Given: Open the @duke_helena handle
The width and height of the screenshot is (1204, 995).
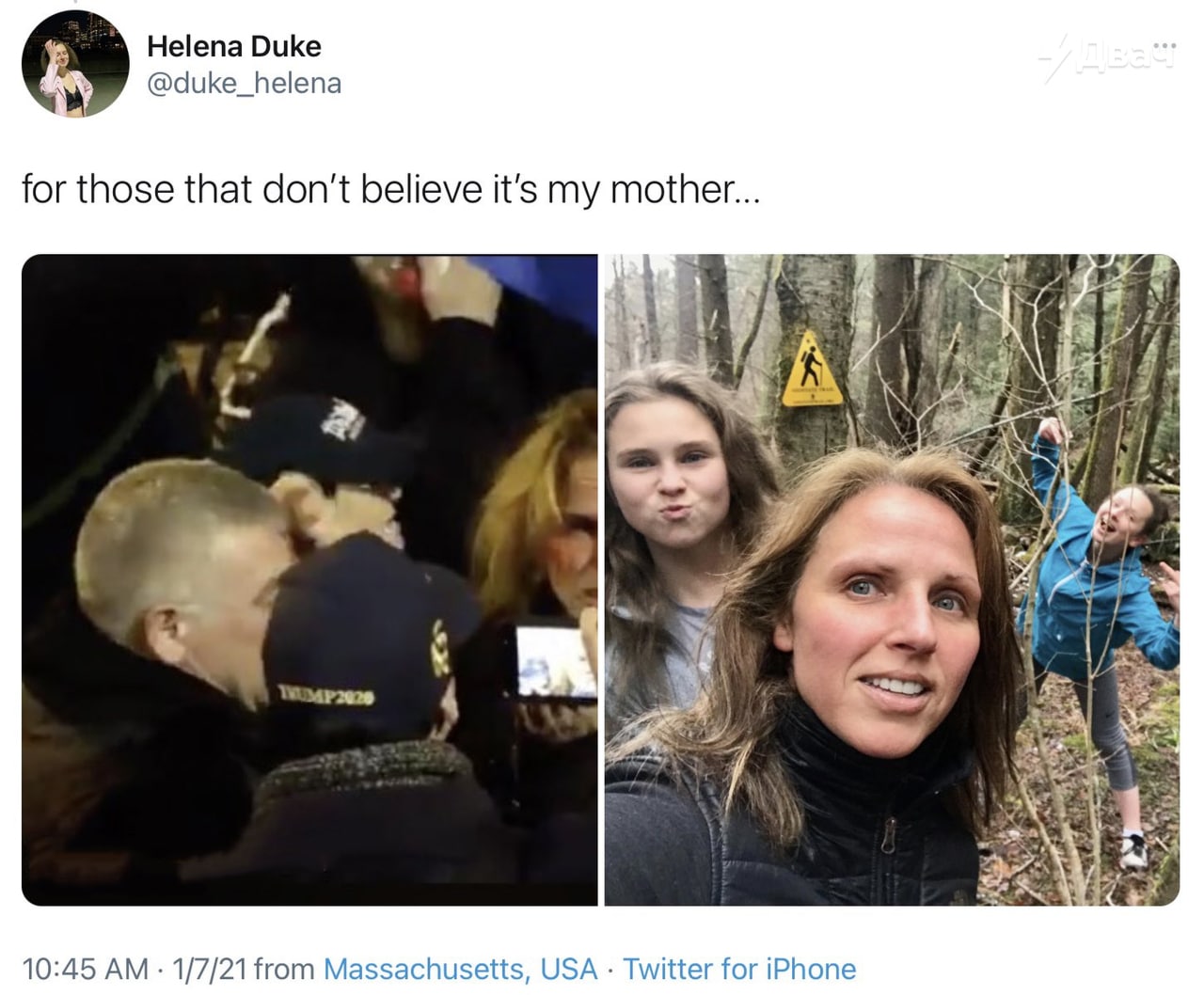Looking at the screenshot, I should (x=244, y=84).
